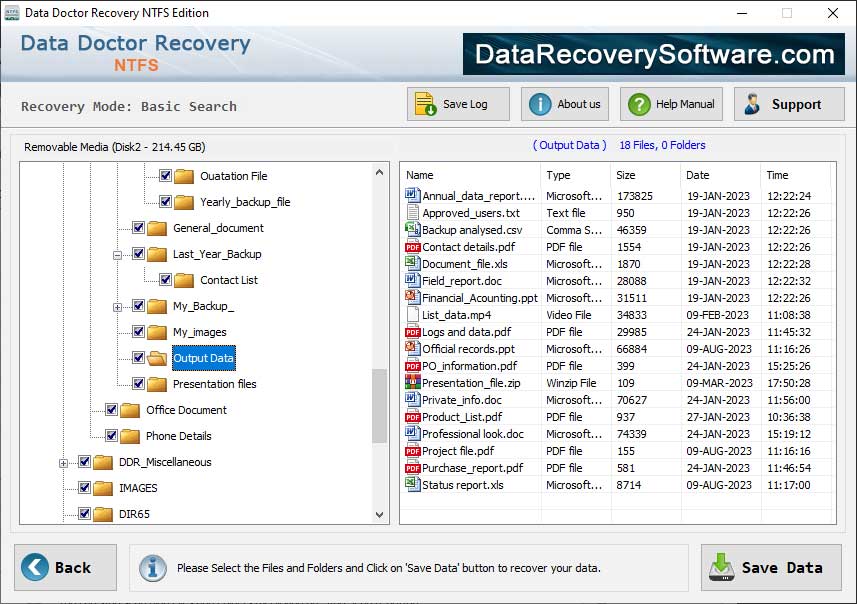Click the green Help Manual question icon
This screenshot has height=604, width=857.
[637, 103]
